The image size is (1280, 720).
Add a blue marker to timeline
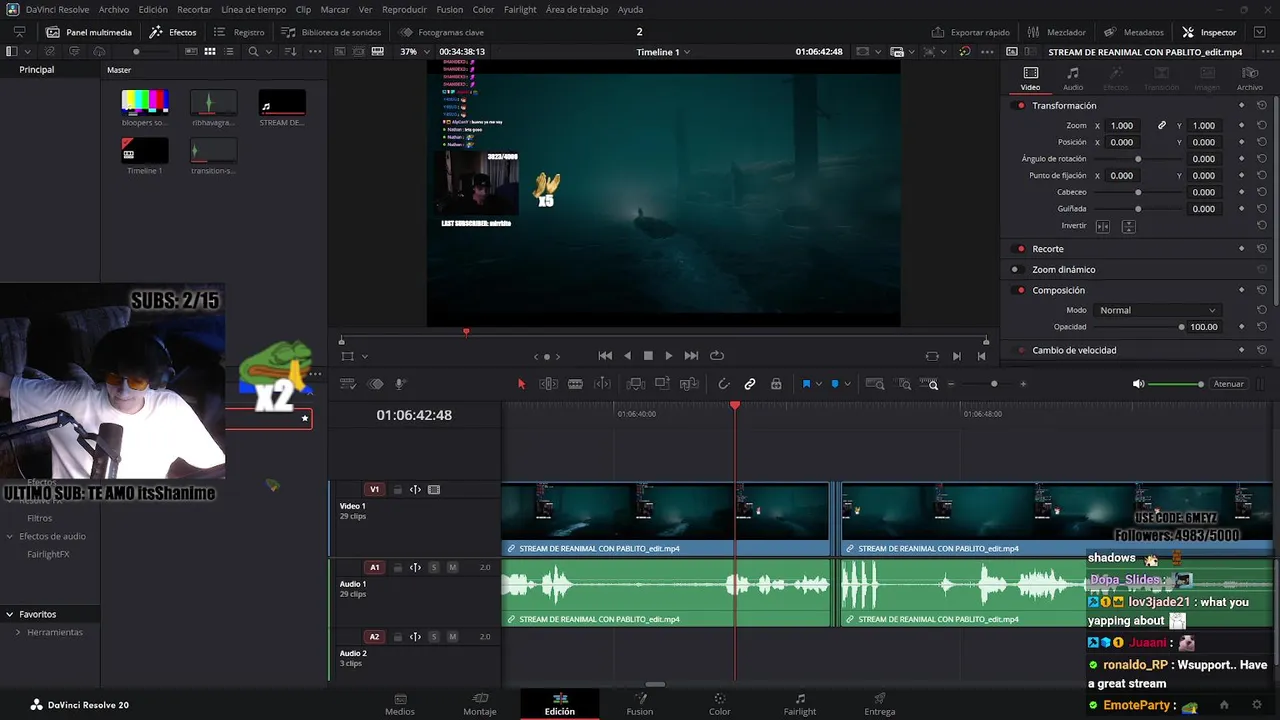click(x=835, y=384)
